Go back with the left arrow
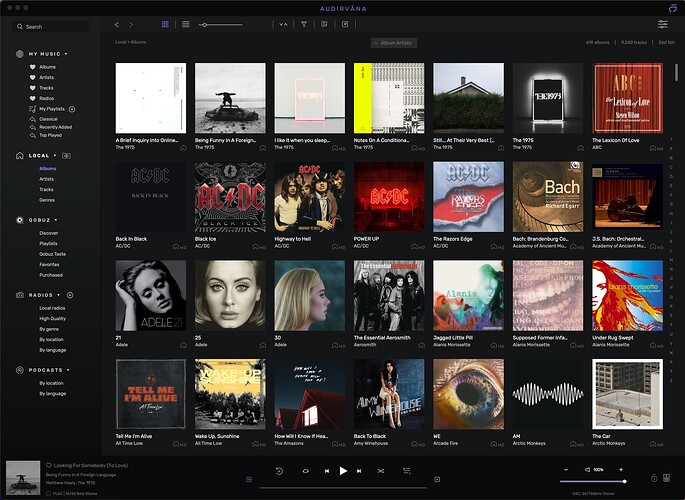 [x=117, y=25]
